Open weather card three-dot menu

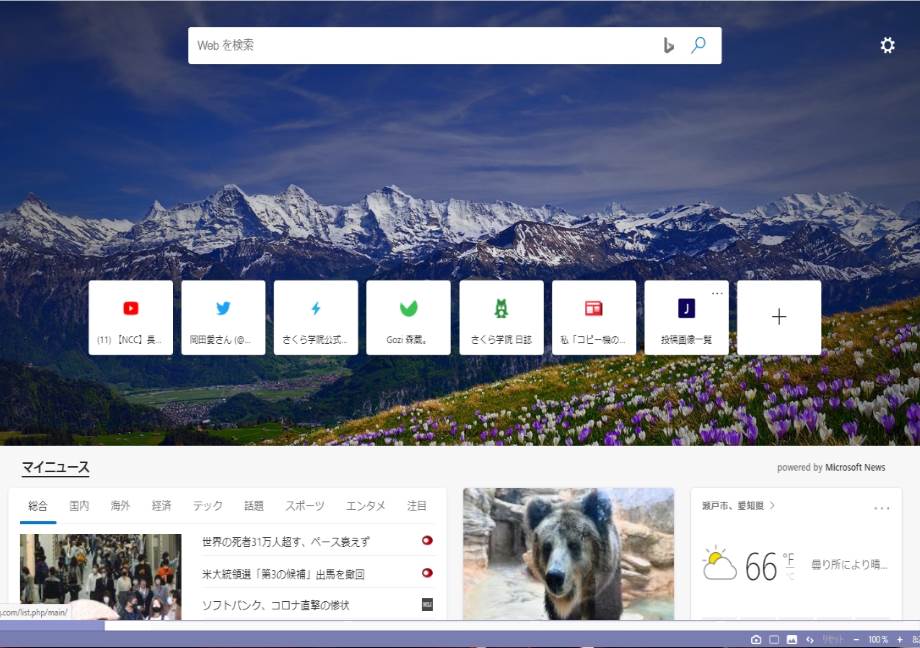point(881,508)
